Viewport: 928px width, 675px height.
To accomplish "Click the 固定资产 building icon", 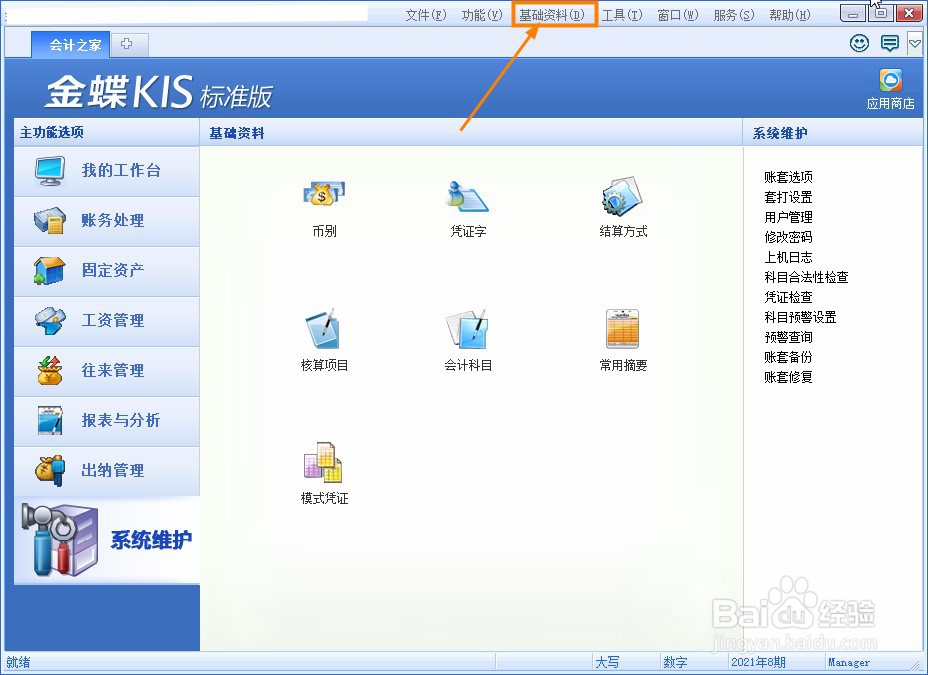I will (50, 270).
